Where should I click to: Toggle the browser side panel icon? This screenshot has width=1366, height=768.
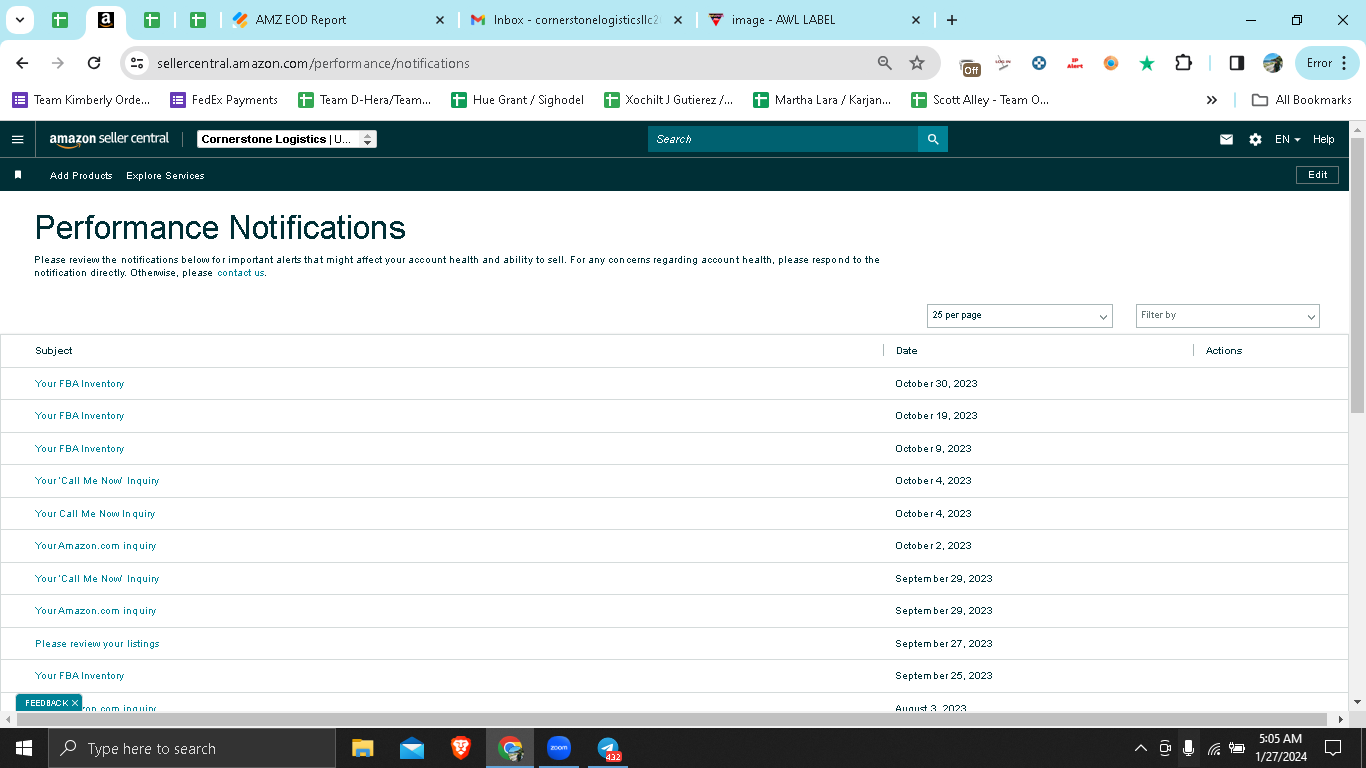1237,63
